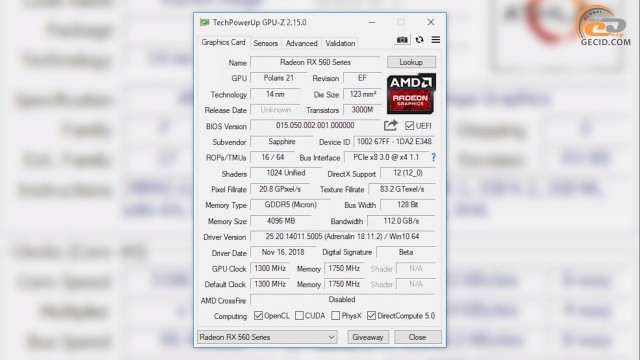
Task: Click the Release Date field Unknown
Action: point(276,110)
